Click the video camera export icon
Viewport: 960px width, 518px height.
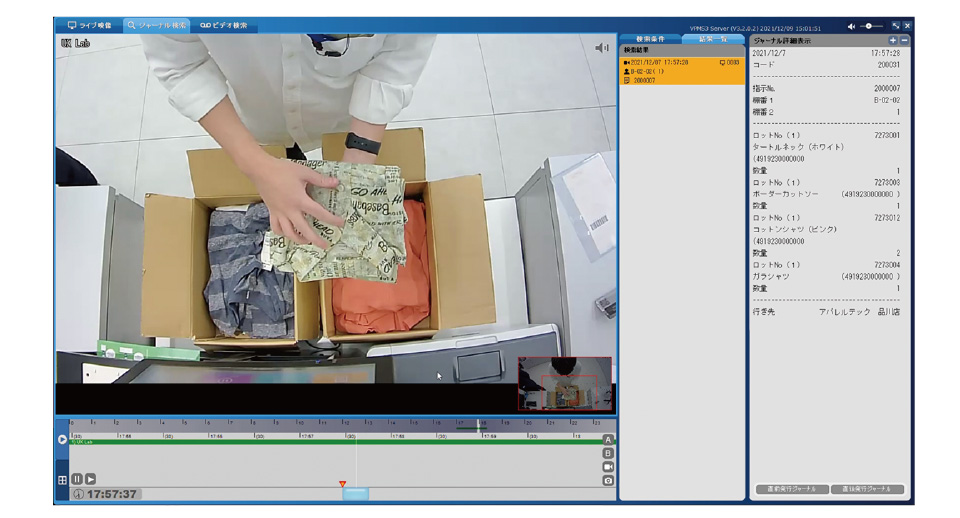point(608,467)
